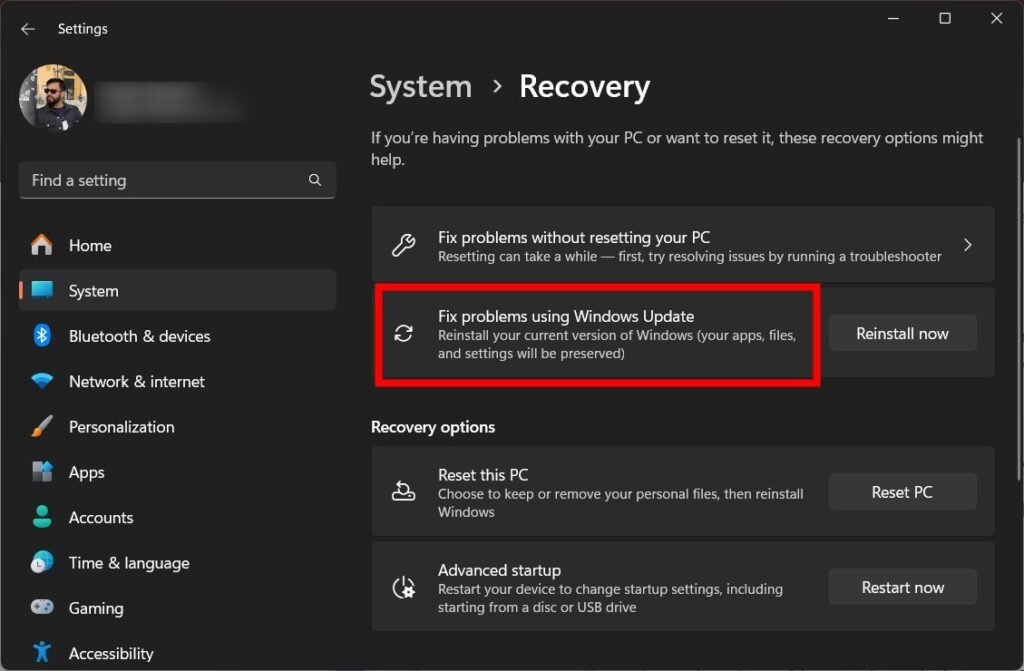Open Home in the sidebar

click(178, 246)
